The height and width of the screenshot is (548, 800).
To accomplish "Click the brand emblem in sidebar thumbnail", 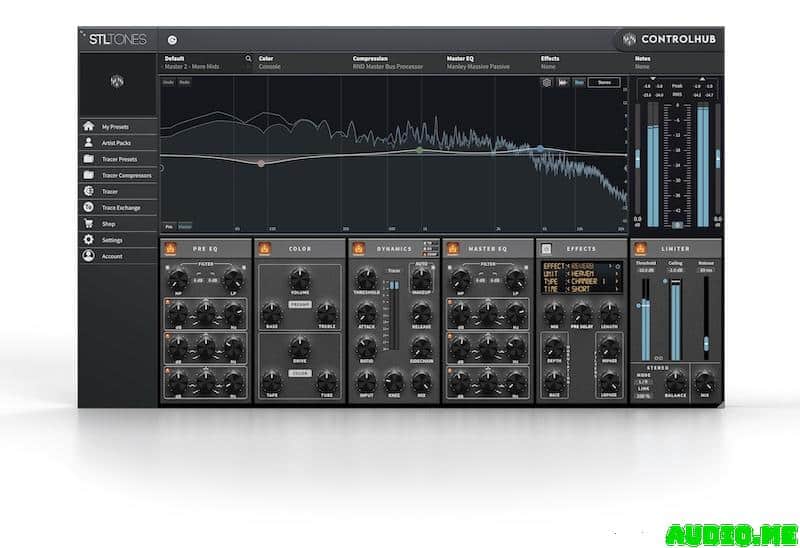I will tap(117, 81).
